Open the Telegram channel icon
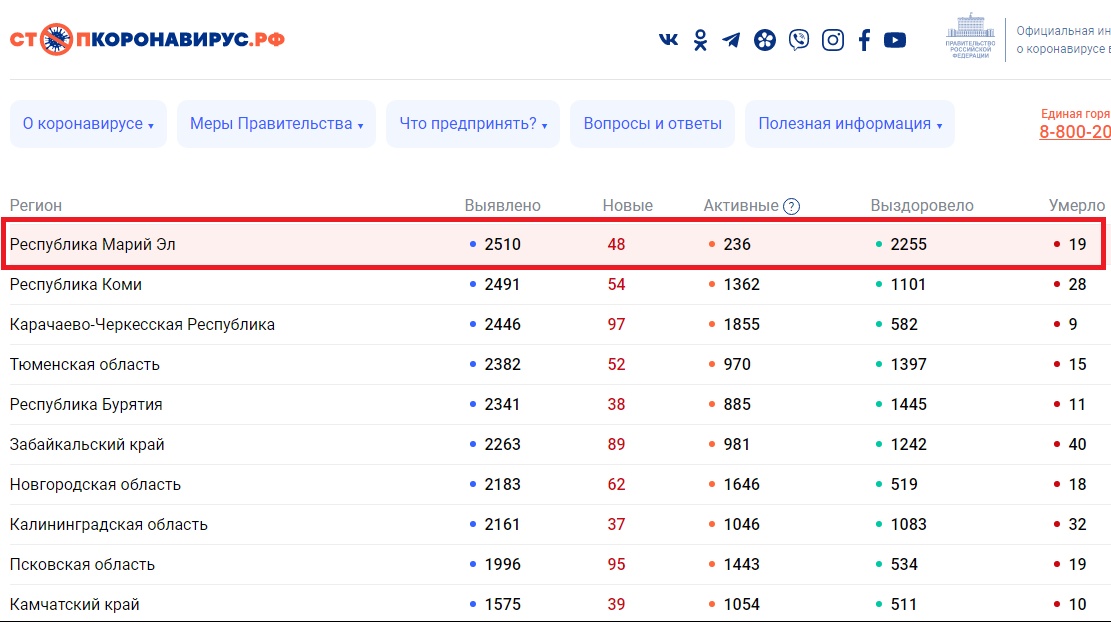Image resolution: width=1111 pixels, height=627 pixels. (x=732, y=40)
